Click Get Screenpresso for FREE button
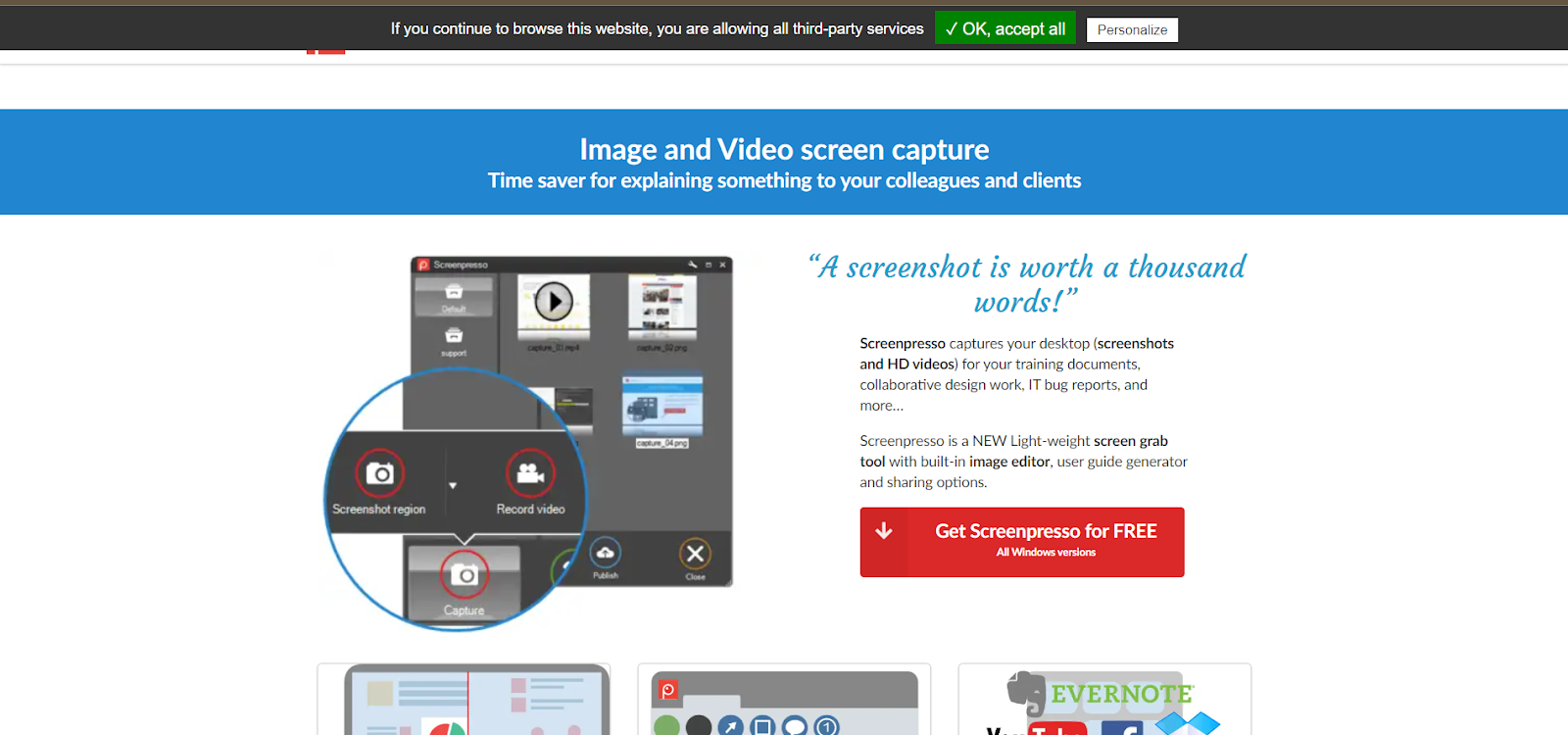The image size is (1568, 735). [1022, 542]
